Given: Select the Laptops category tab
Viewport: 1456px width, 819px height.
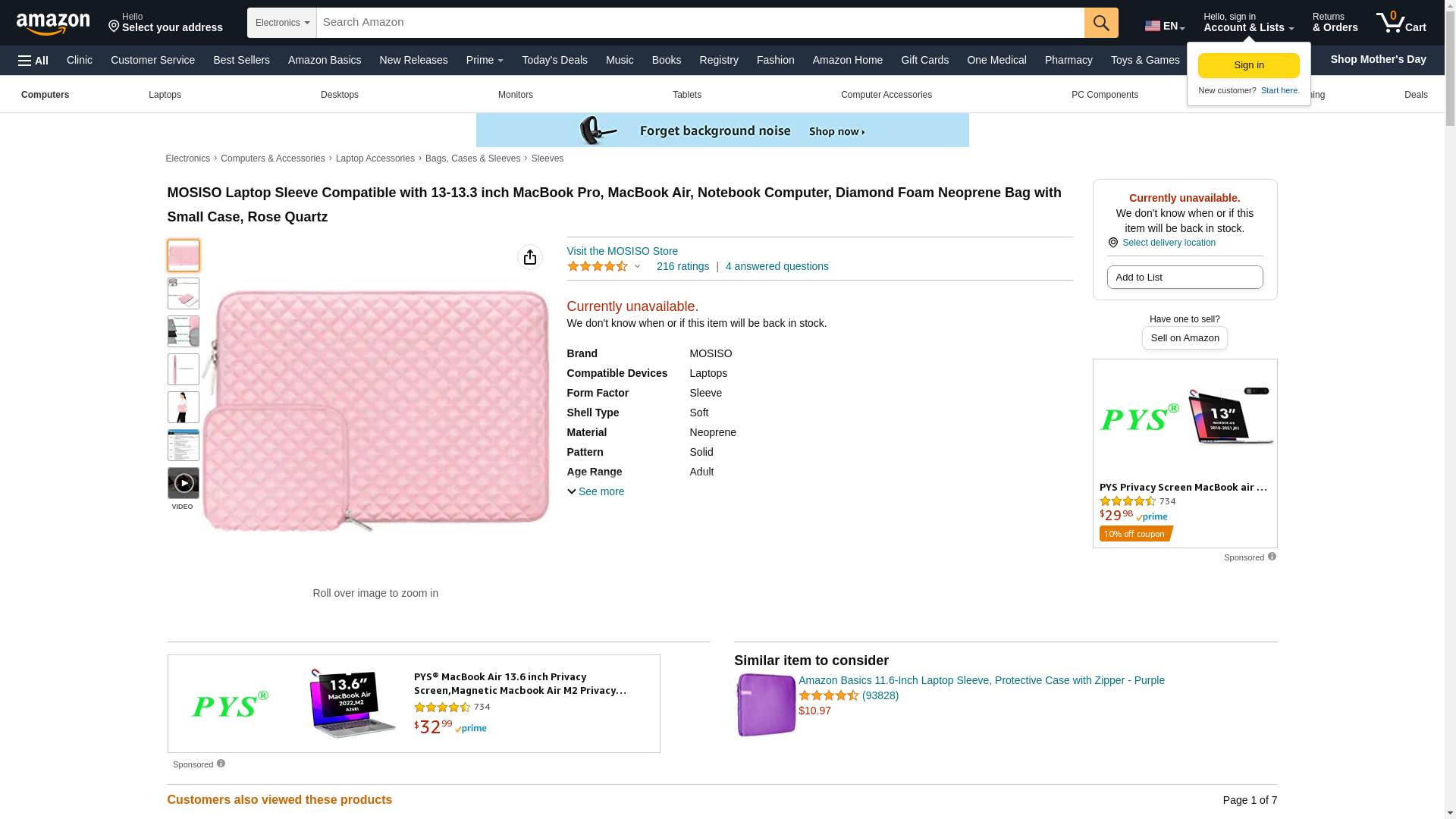Looking at the screenshot, I should (165, 95).
